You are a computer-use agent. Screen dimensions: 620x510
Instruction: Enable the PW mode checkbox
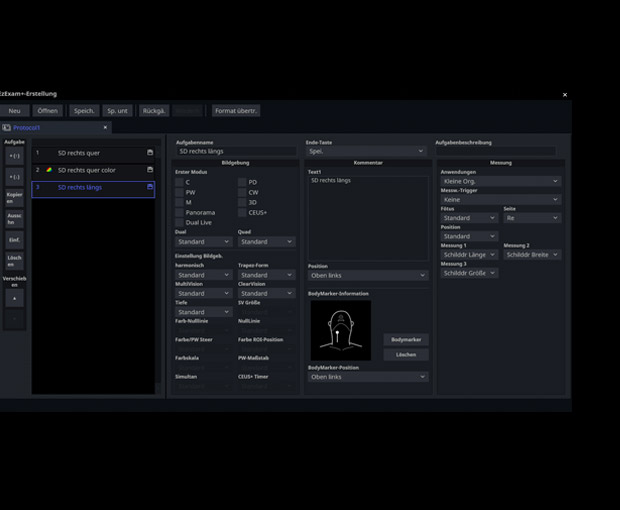[x=180, y=192]
